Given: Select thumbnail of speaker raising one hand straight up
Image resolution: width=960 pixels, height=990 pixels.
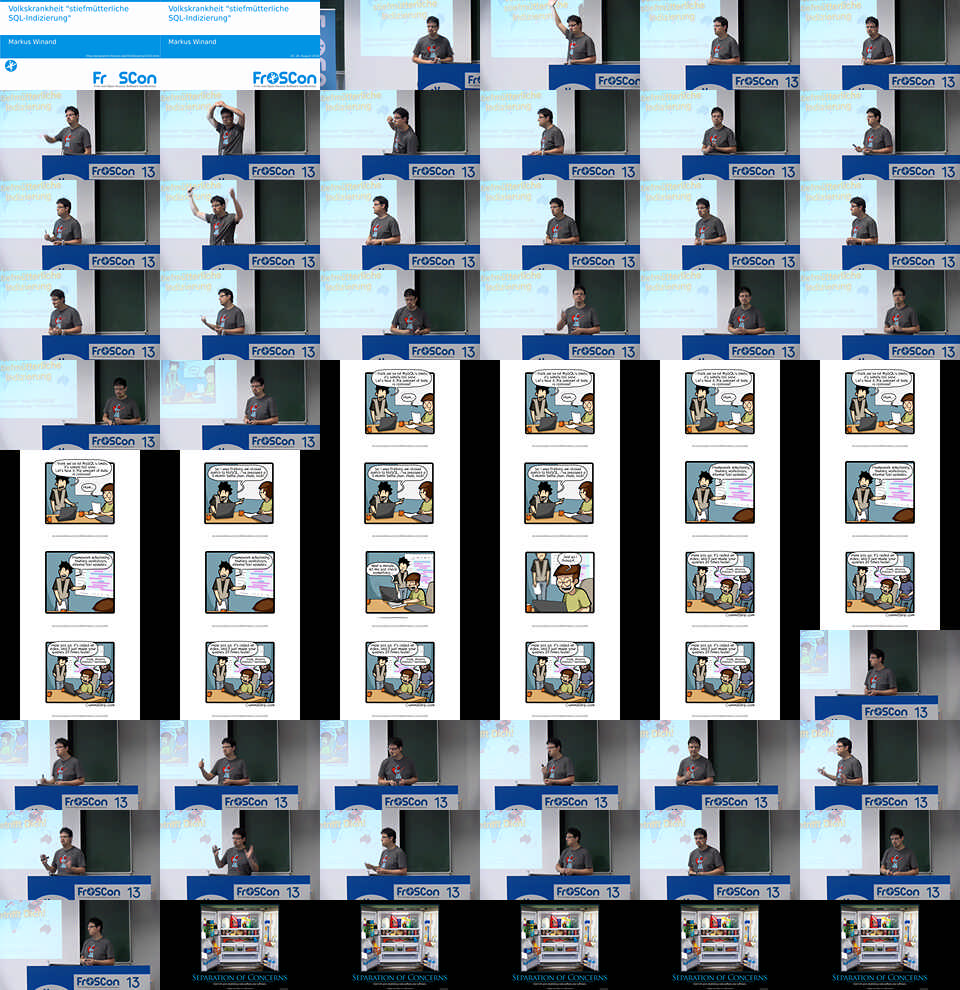Looking at the screenshot, I should pos(560,45).
